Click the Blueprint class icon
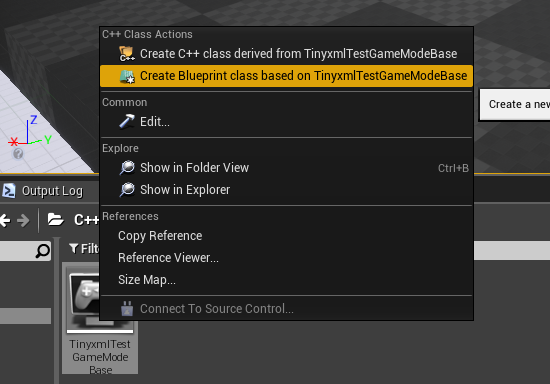This screenshot has height=384, width=550. tap(127, 76)
